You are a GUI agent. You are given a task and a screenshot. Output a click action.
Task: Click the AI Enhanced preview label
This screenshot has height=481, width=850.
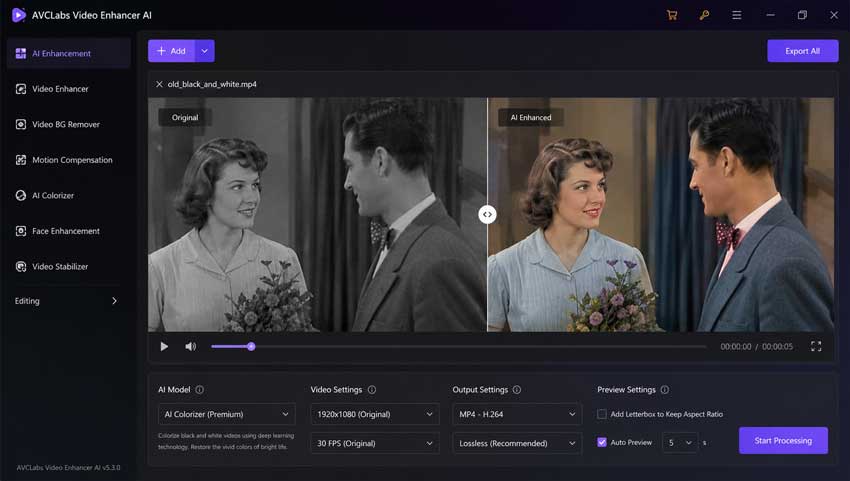point(531,117)
